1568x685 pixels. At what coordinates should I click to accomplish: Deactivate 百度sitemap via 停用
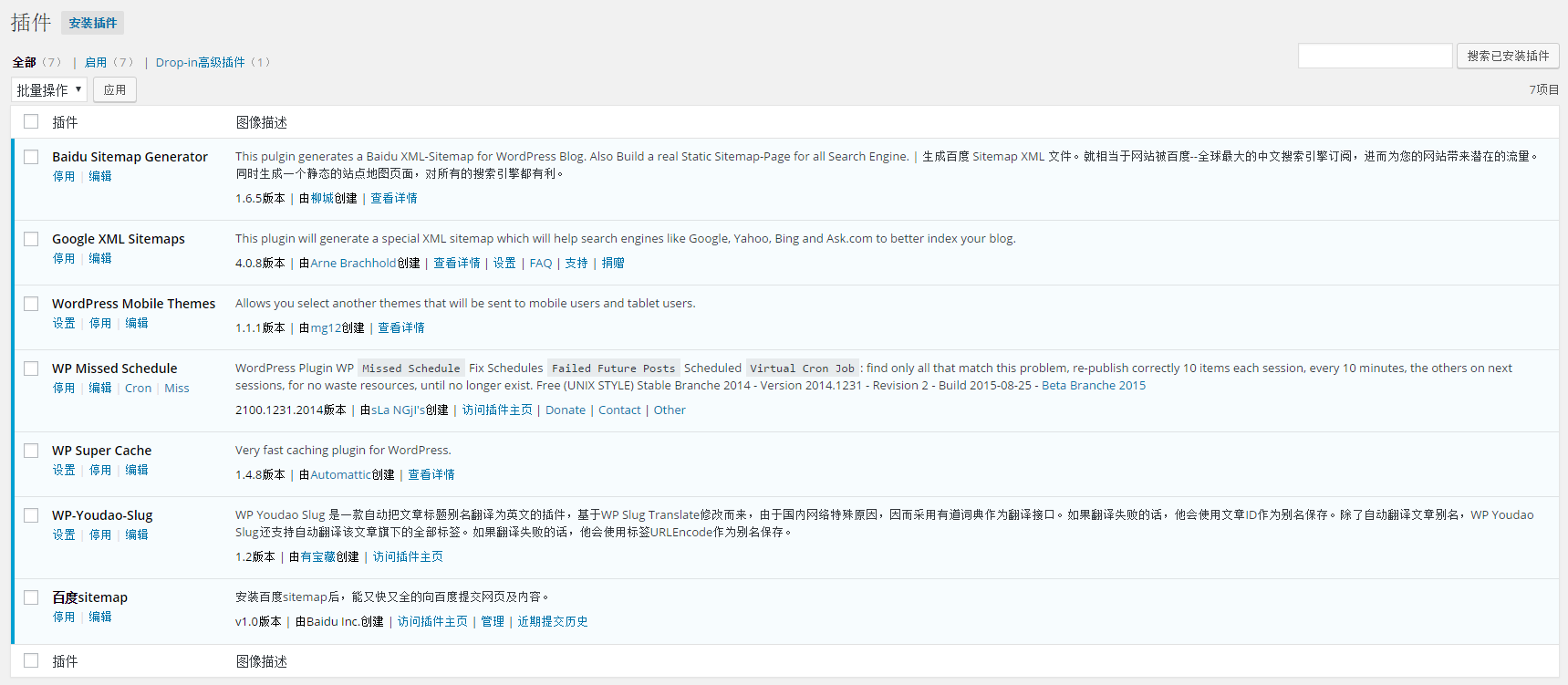(x=64, y=617)
